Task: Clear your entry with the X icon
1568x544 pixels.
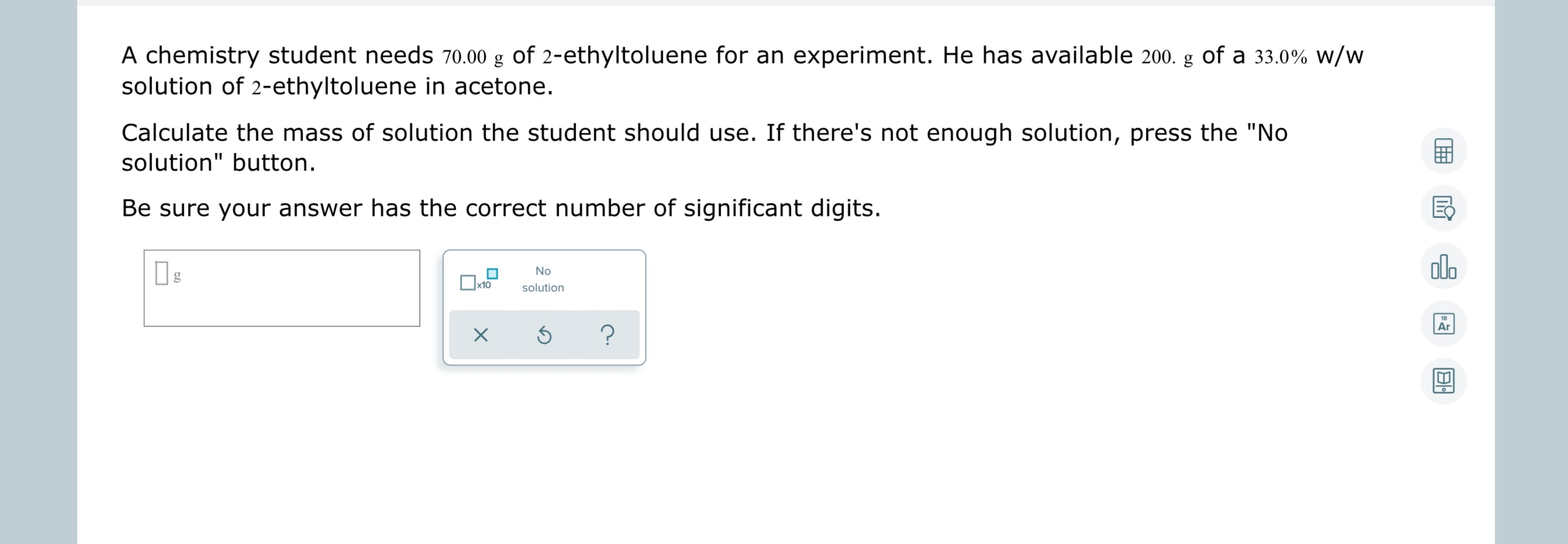Action: [x=480, y=335]
